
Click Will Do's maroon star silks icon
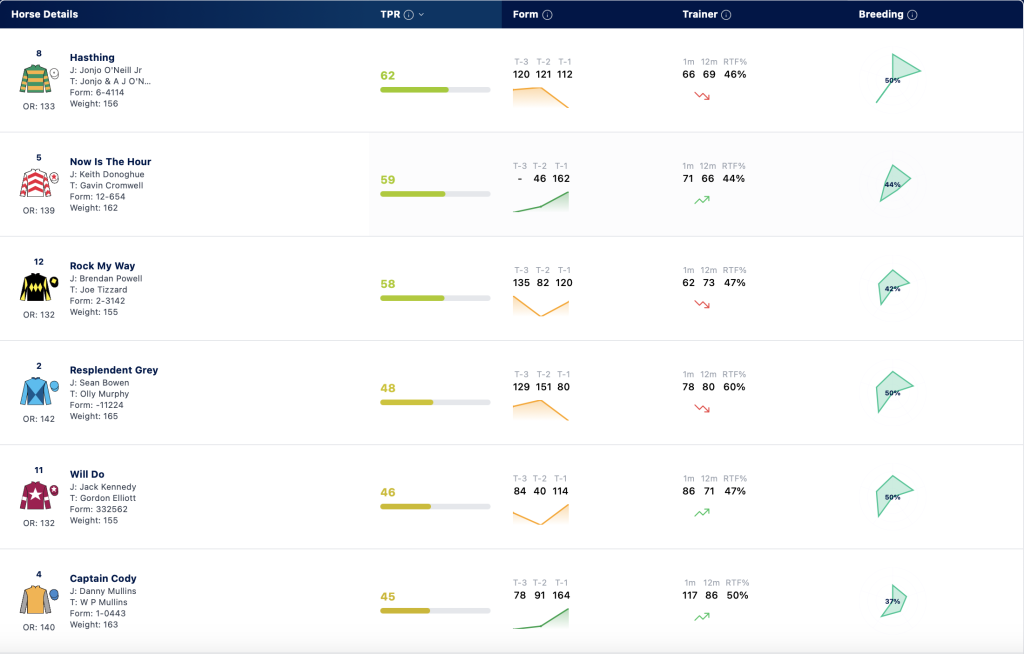[x=38, y=495]
